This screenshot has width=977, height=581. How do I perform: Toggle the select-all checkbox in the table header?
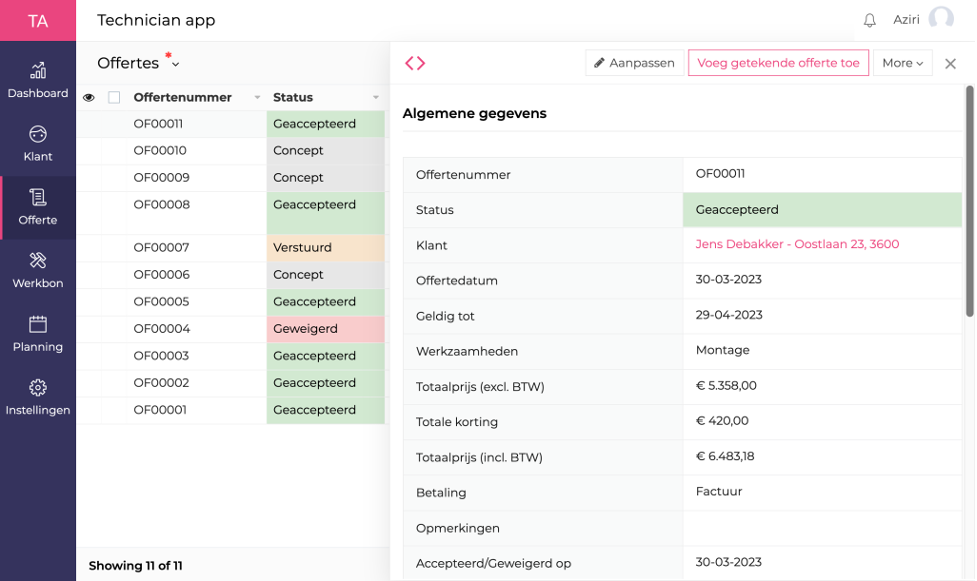click(115, 97)
